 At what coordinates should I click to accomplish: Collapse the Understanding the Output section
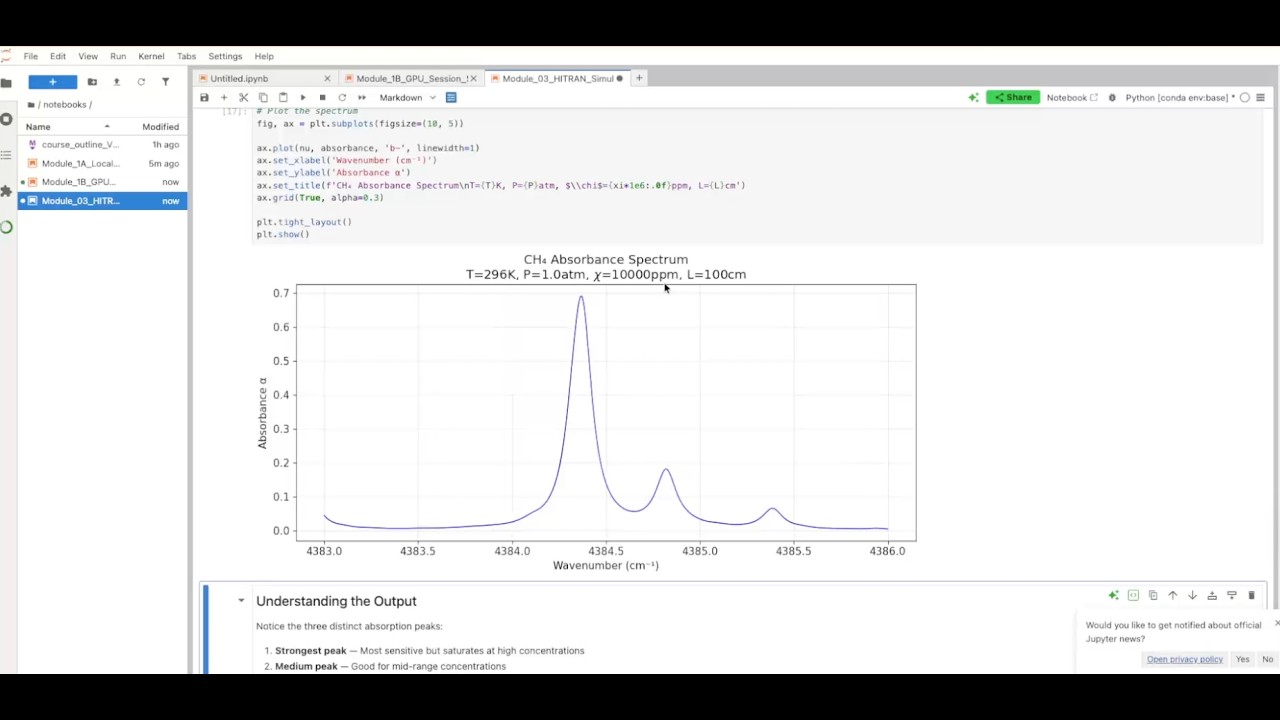pos(241,601)
